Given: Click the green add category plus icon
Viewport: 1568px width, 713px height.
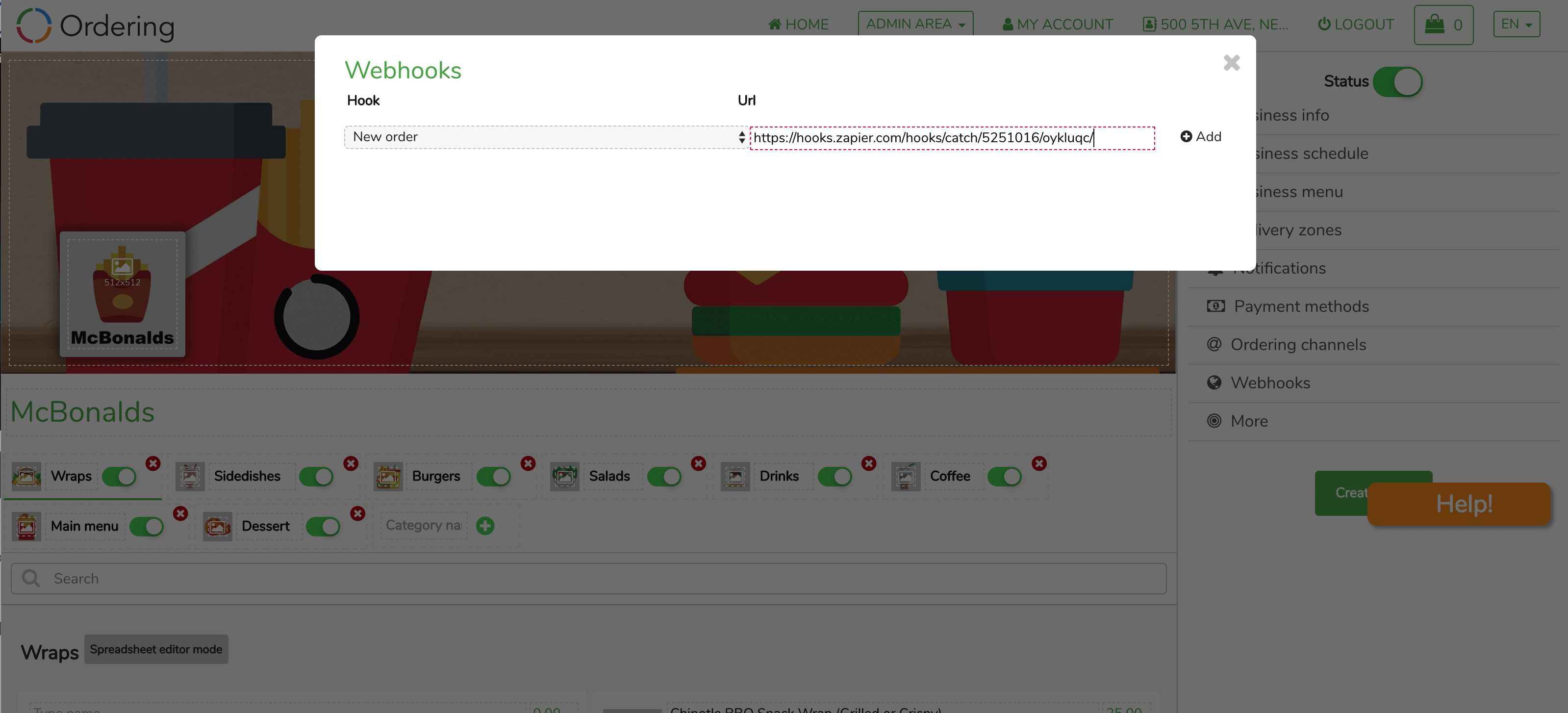Looking at the screenshot, I should pyautogui.click(x=484, y=526).
